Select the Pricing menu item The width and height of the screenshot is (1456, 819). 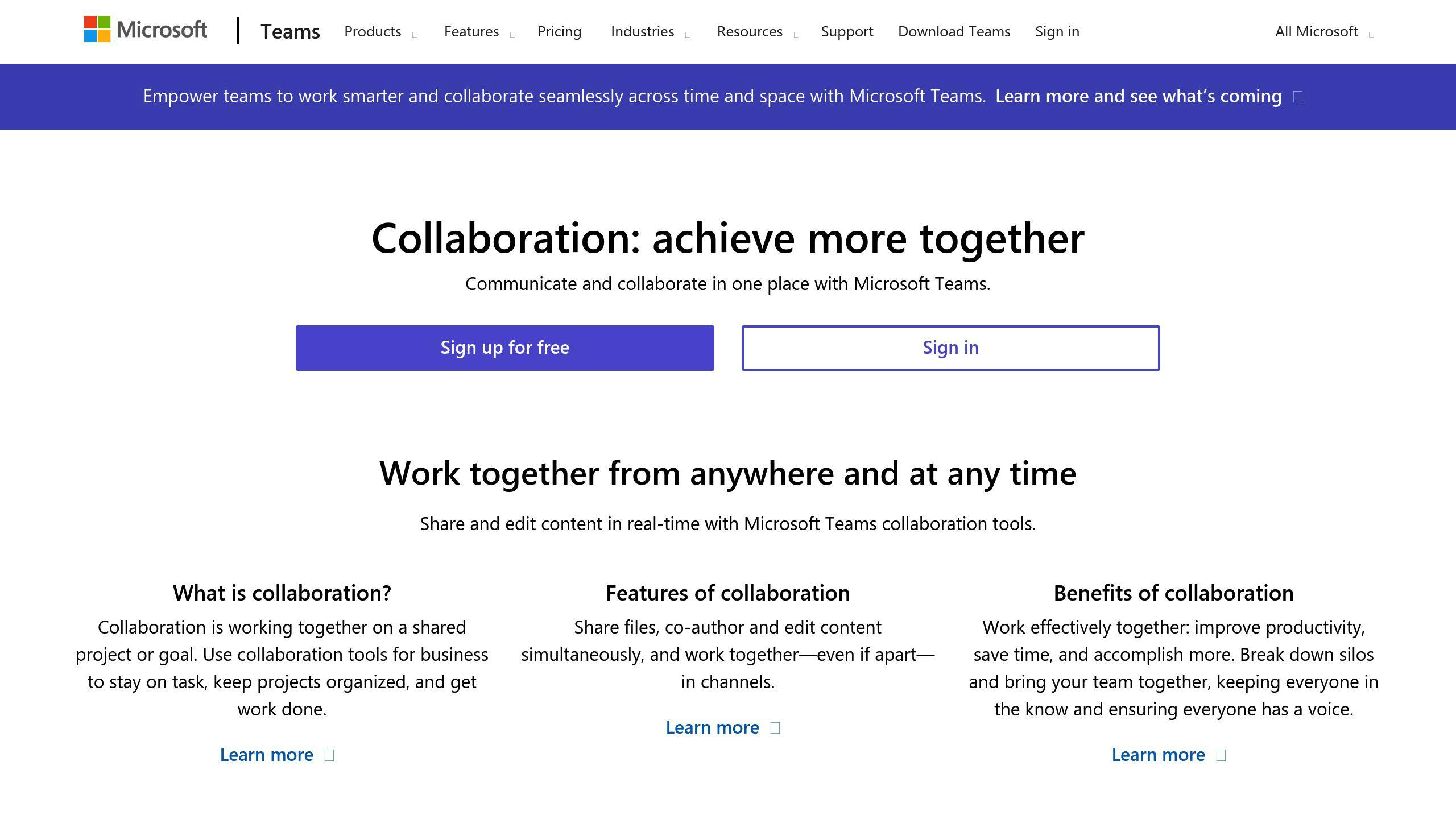(x=559, y=30)
